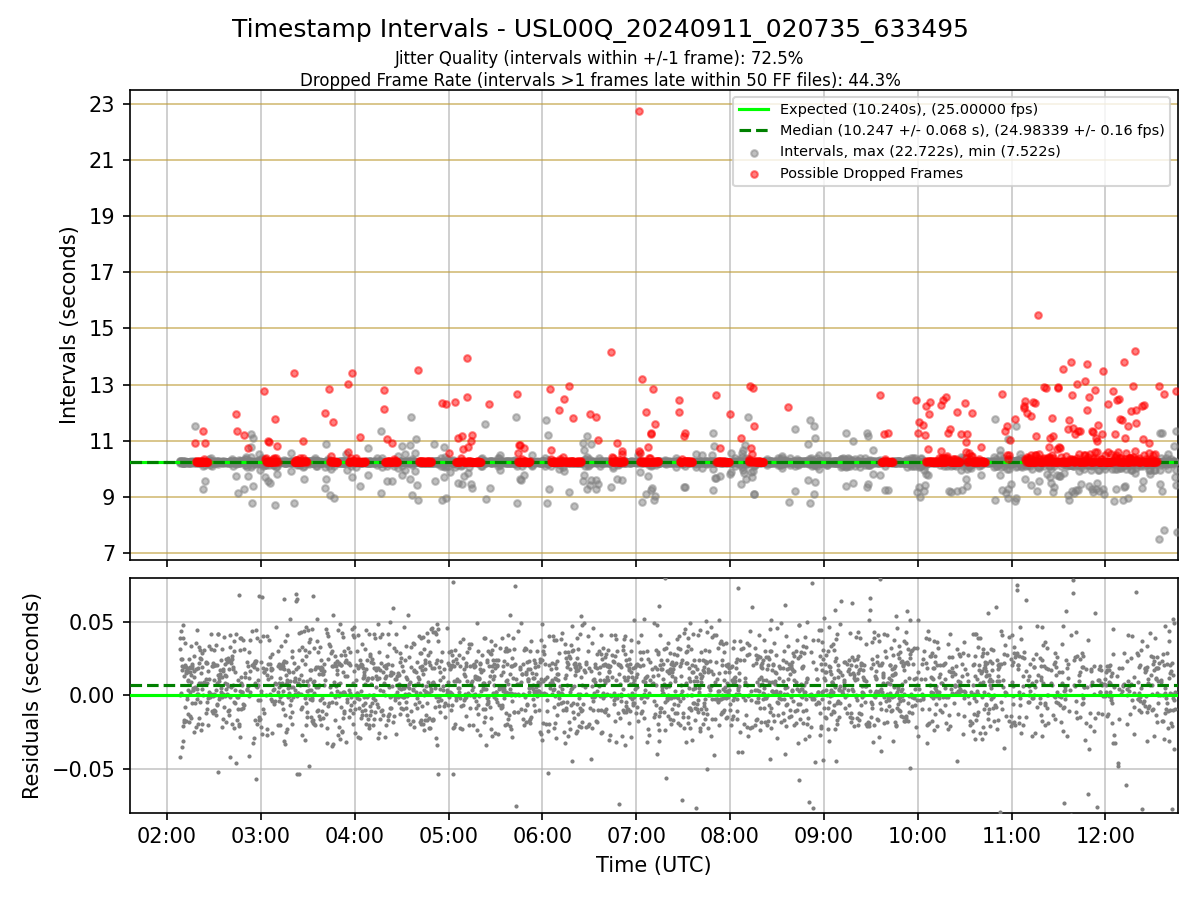Screen dimensions: 1200x900
Task: Click the "Expected (10.240s), (25.00000 fps)" legend entry
Action: [x=908, y=109]
